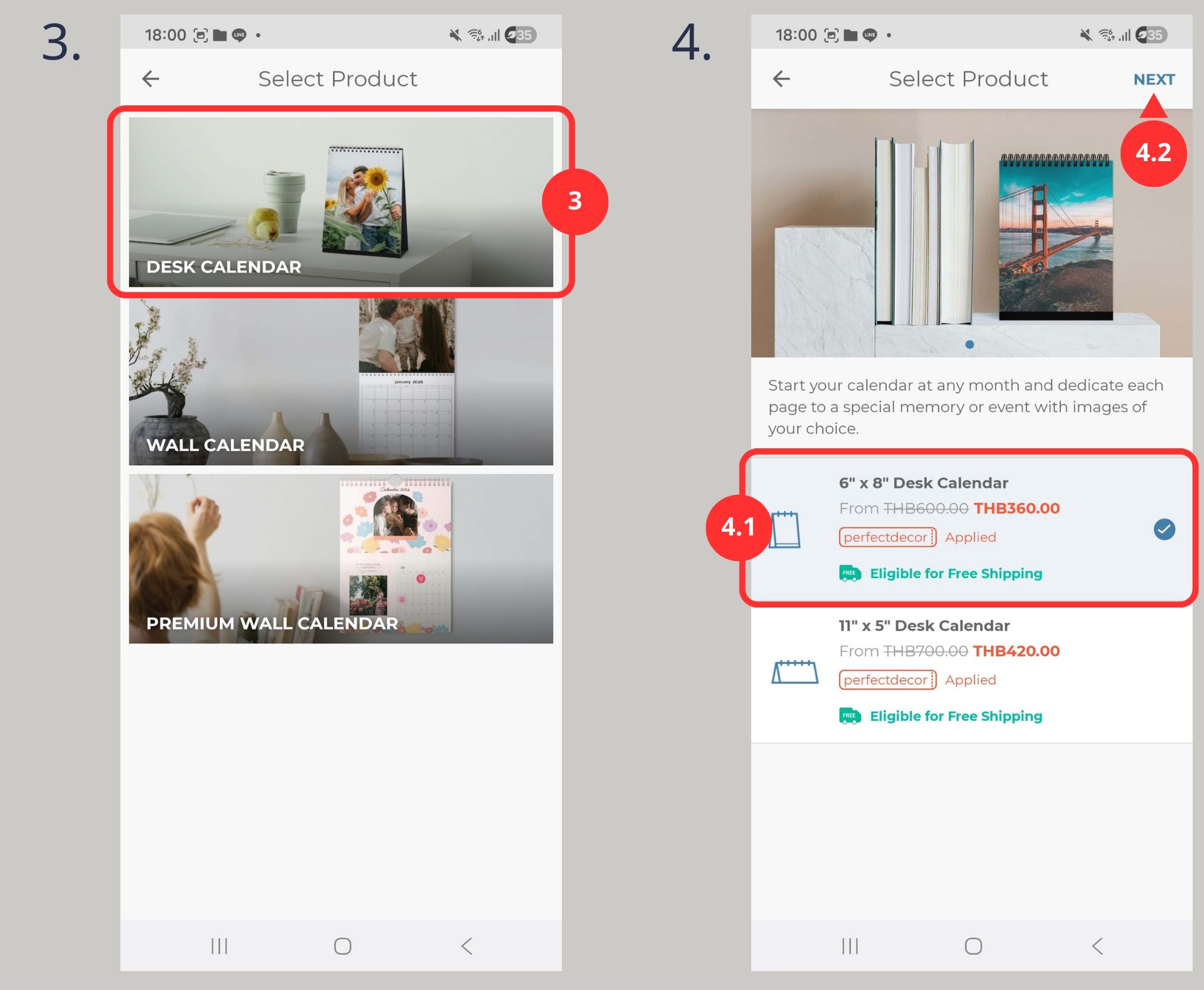Tap recent apps button on right phone
1204x990 pixels.
[x=850, y=946]
